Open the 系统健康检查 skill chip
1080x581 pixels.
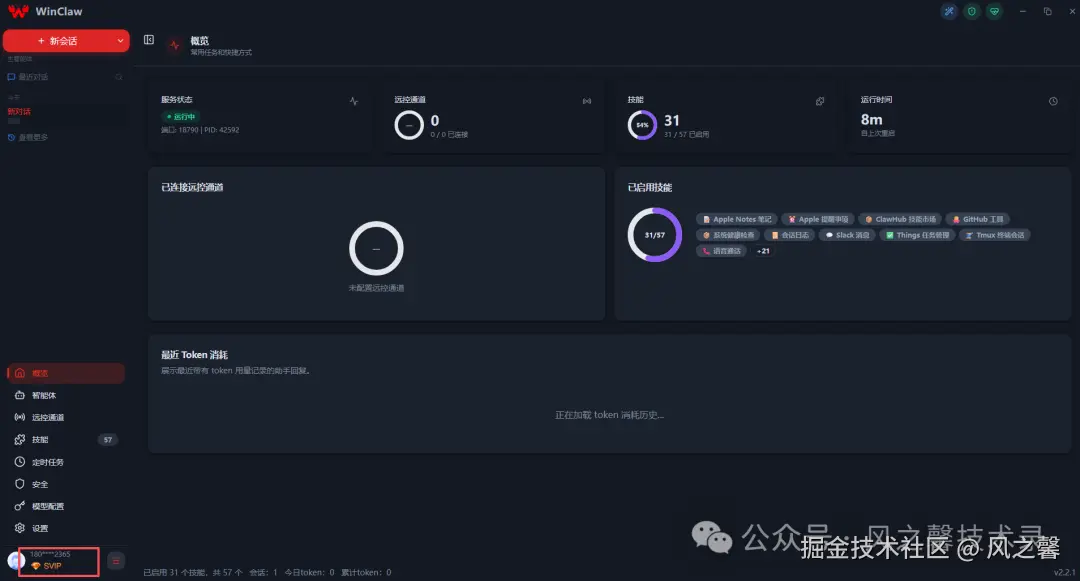(x=729, y=235)
